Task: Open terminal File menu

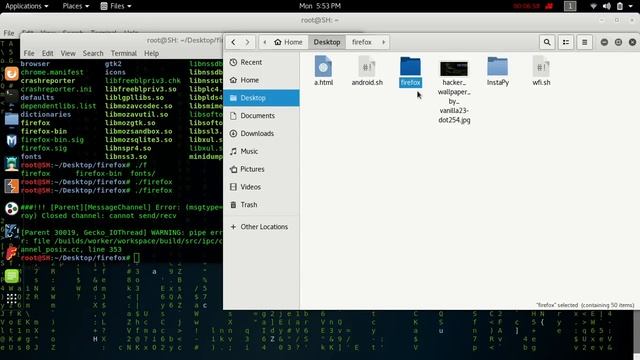Action: click(29, 53)
